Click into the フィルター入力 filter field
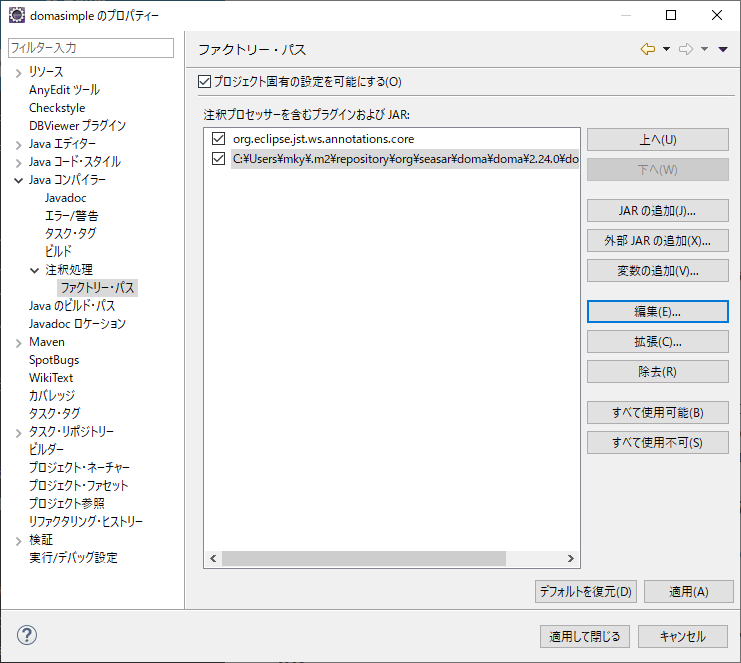The height and width of the screenshot is (663, 741). [90, 48]
